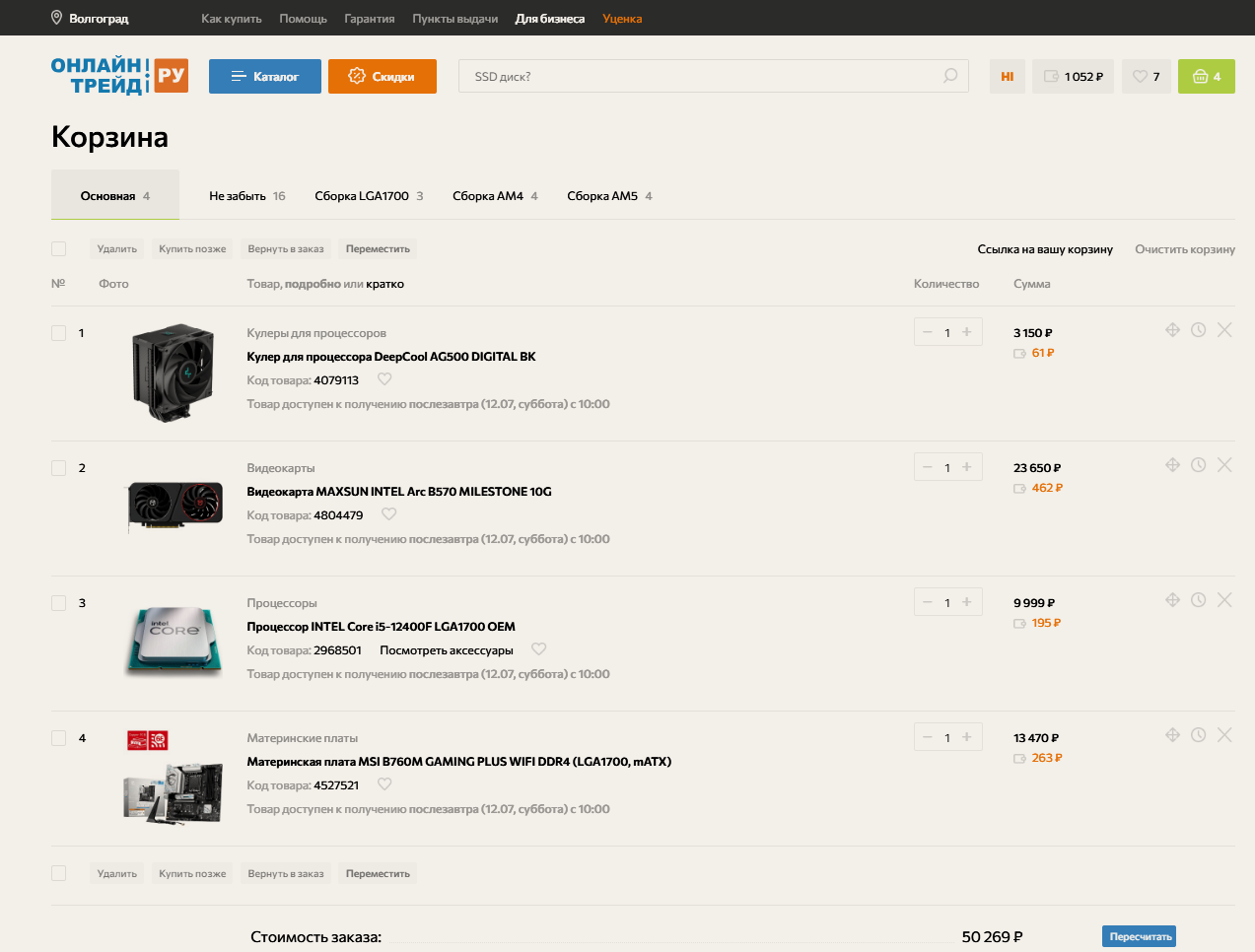Open Для бизнеса in the top menu
This screenshot has width=1255, height=952.
click(549, 19)
